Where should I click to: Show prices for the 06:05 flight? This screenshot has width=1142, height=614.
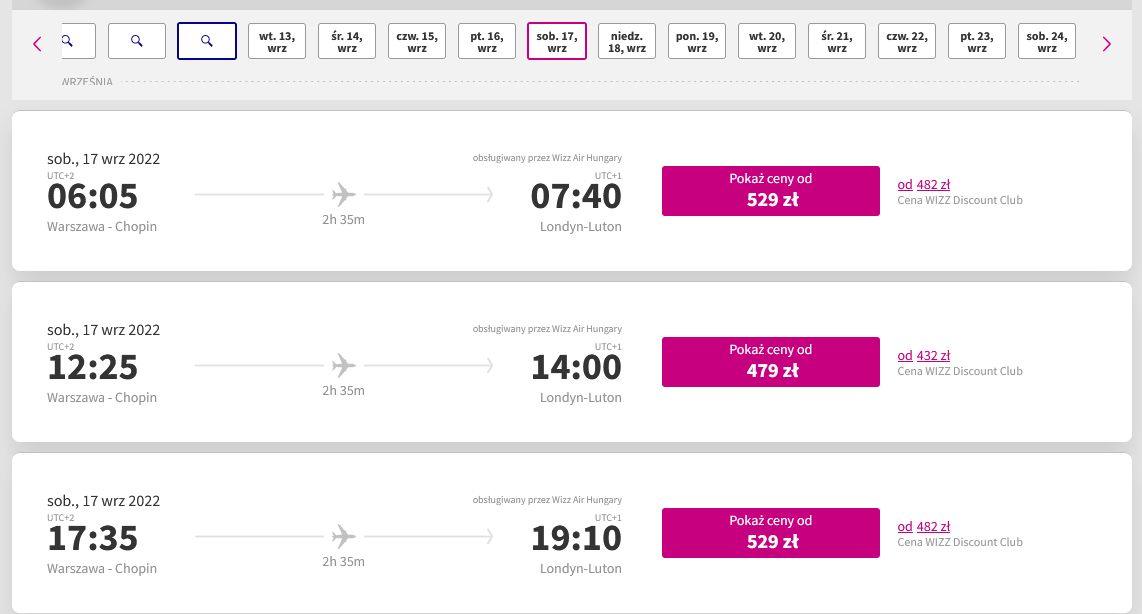(771, 191)
